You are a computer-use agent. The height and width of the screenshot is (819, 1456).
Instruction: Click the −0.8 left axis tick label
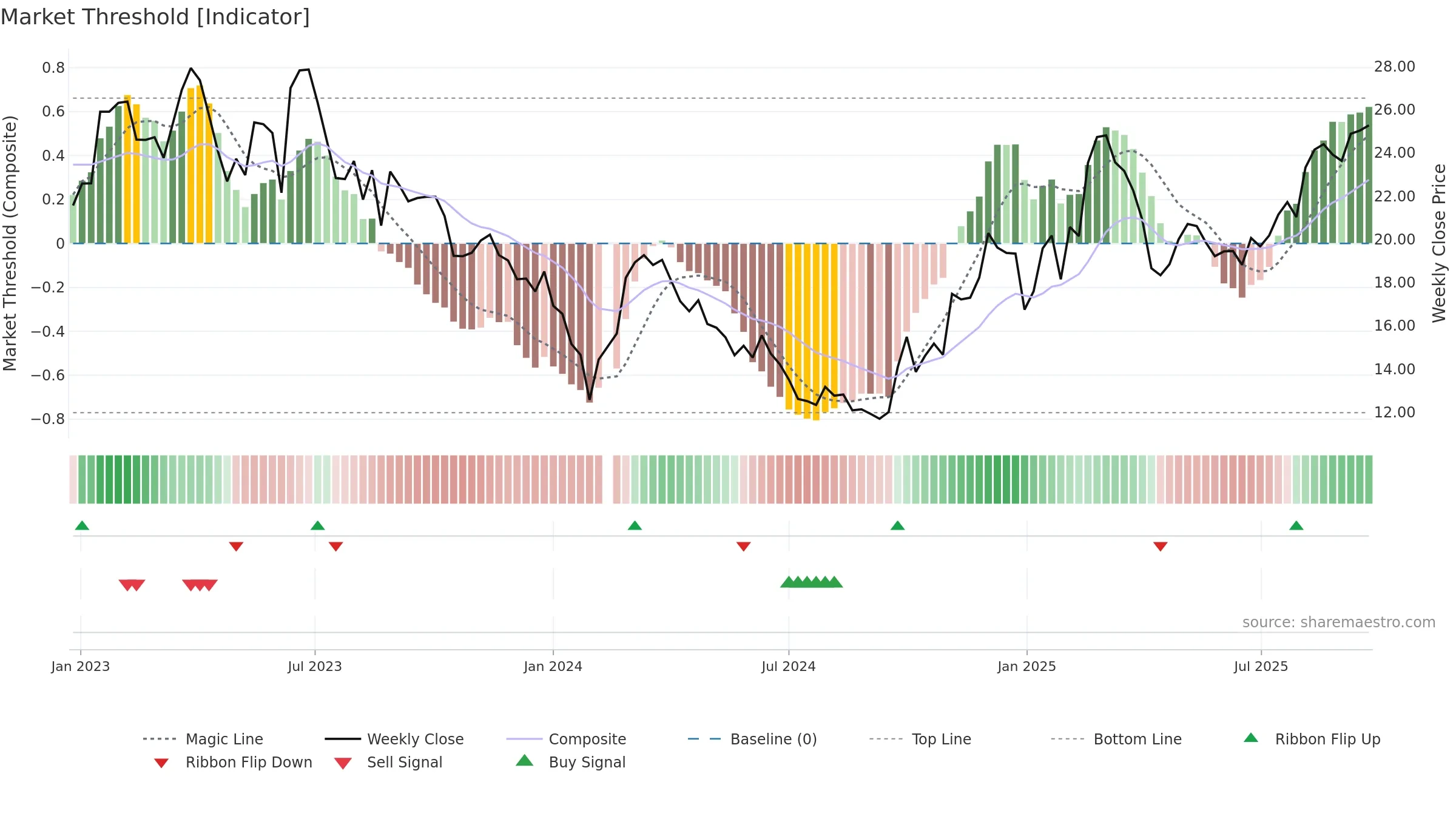(x=48, y=419)
